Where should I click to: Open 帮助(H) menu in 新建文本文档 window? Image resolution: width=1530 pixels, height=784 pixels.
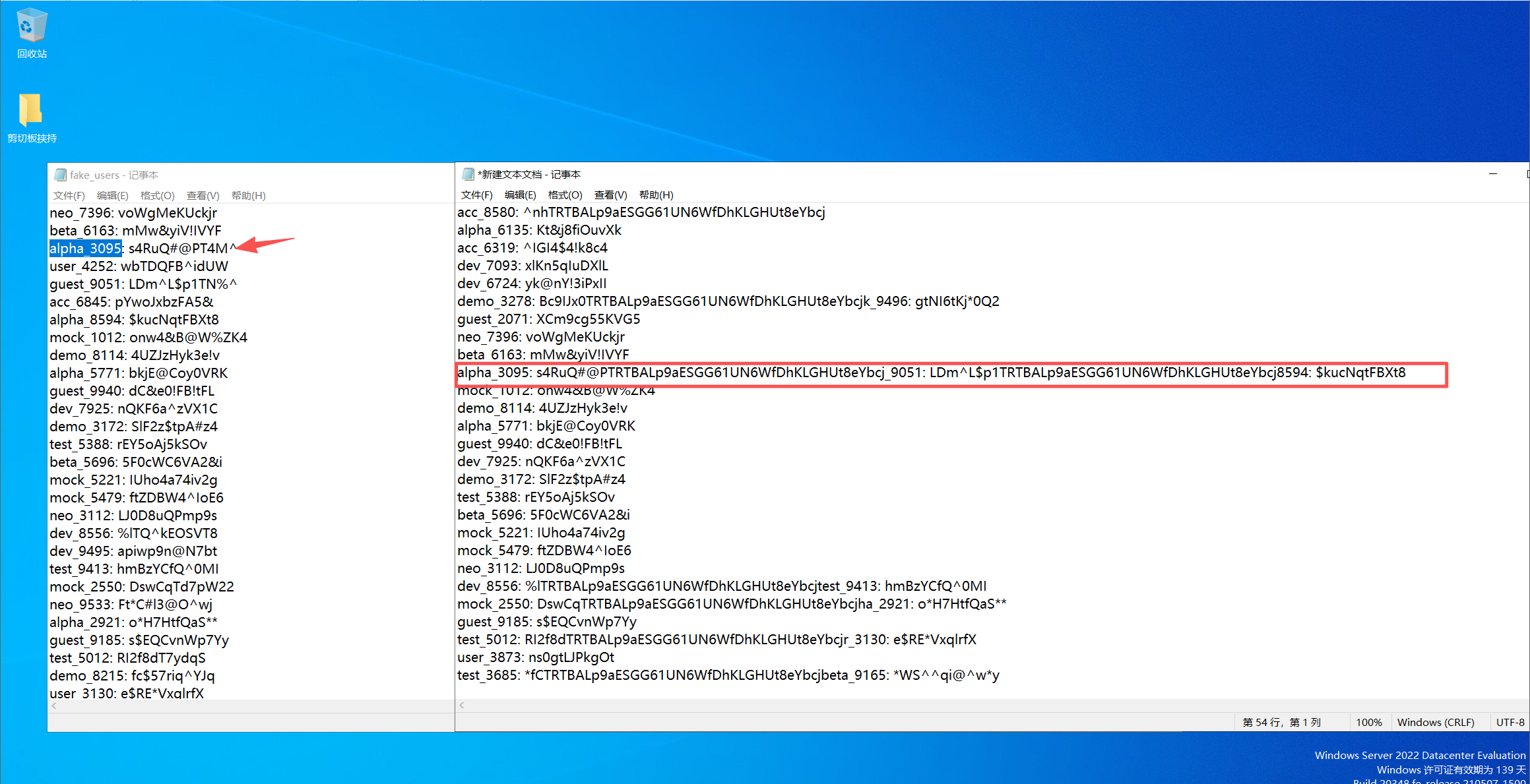[x=656, y=195]
